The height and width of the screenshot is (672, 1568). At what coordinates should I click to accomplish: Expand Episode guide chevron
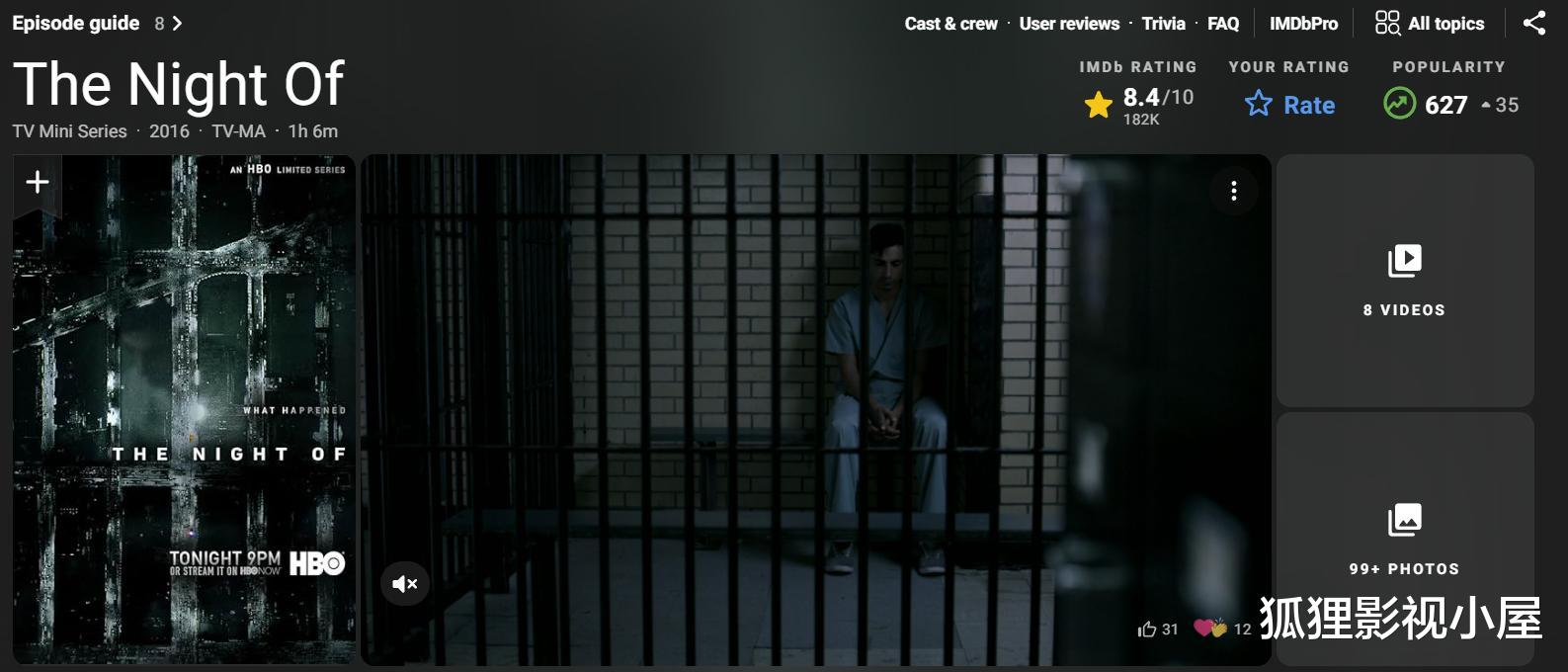pyautogui.click(x=177, y=23)
